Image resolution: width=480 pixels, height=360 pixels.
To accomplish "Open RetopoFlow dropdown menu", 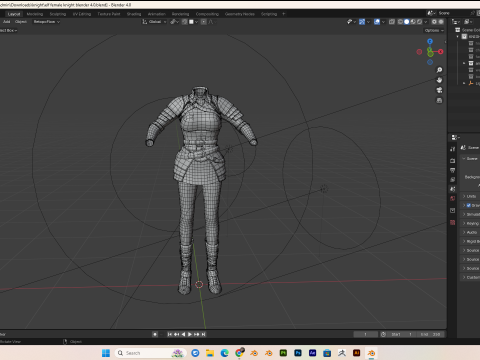I will point(46,22).
